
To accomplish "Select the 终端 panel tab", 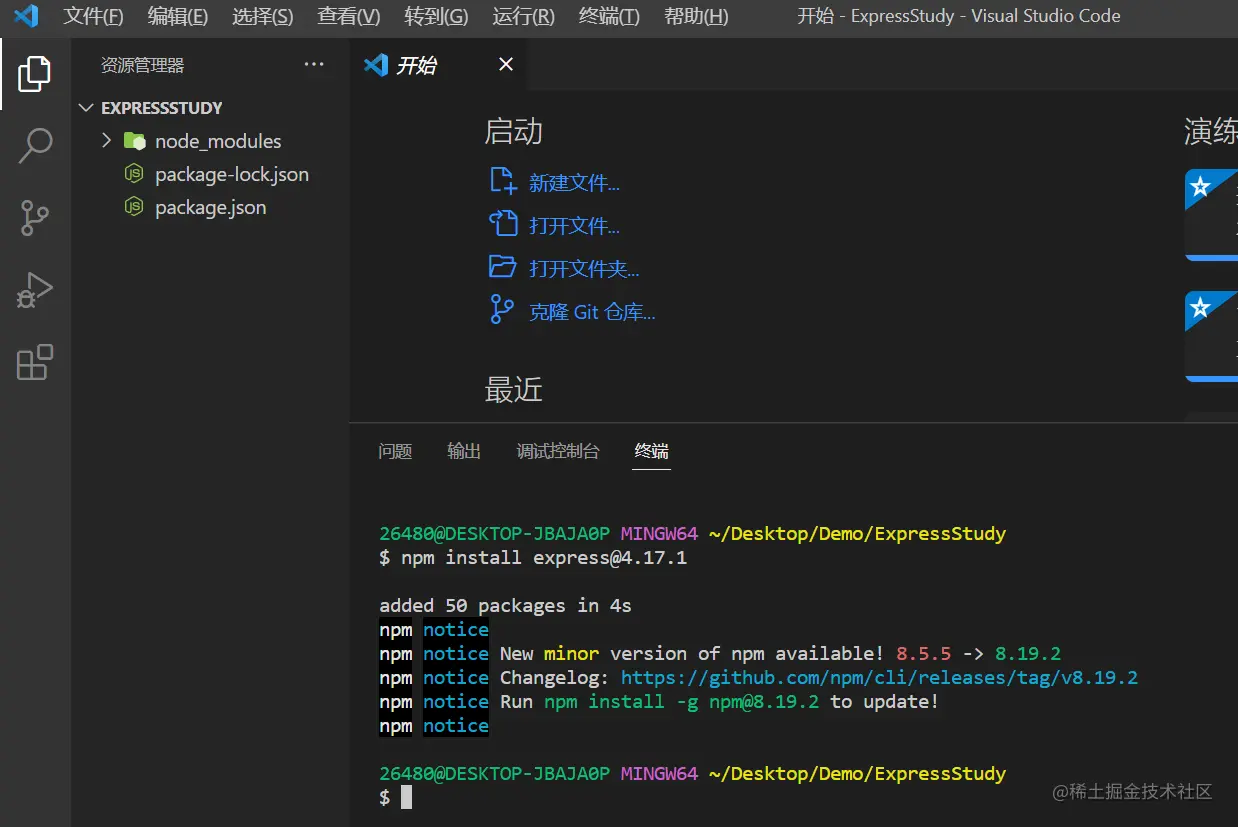I will click(652, 451).
